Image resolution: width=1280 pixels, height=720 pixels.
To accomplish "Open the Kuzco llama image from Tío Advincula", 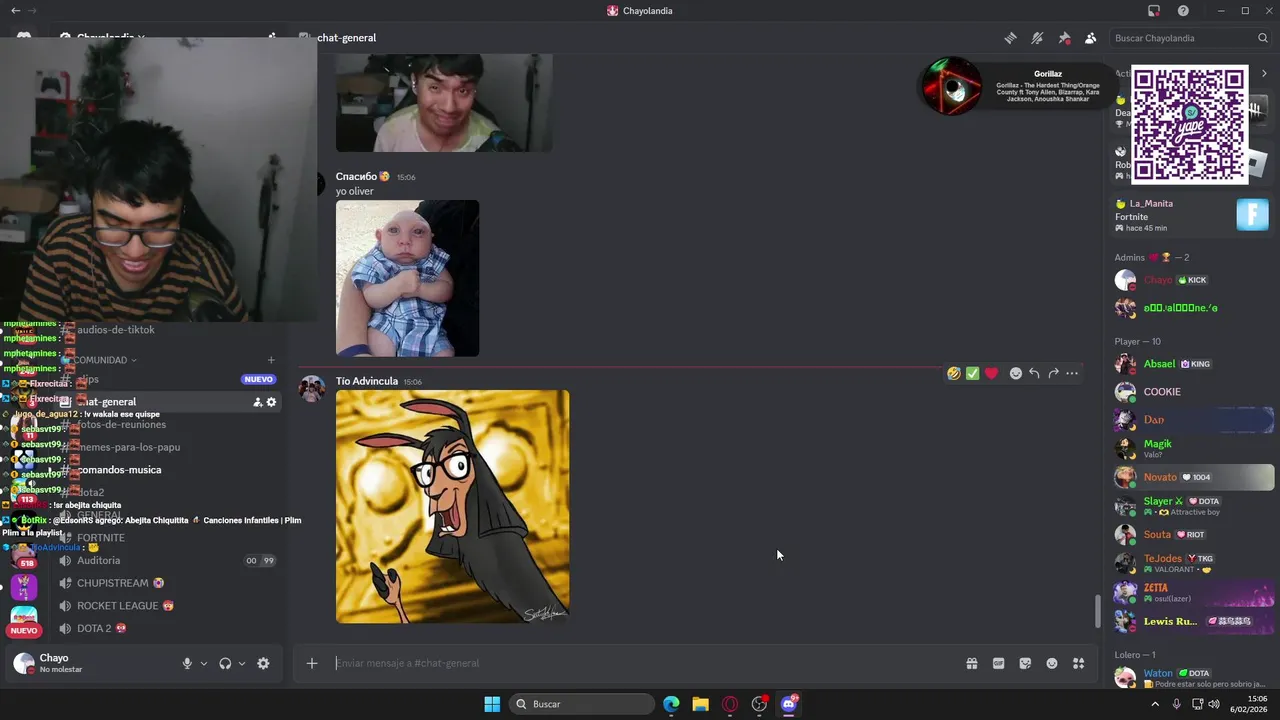I will point(452,506).
